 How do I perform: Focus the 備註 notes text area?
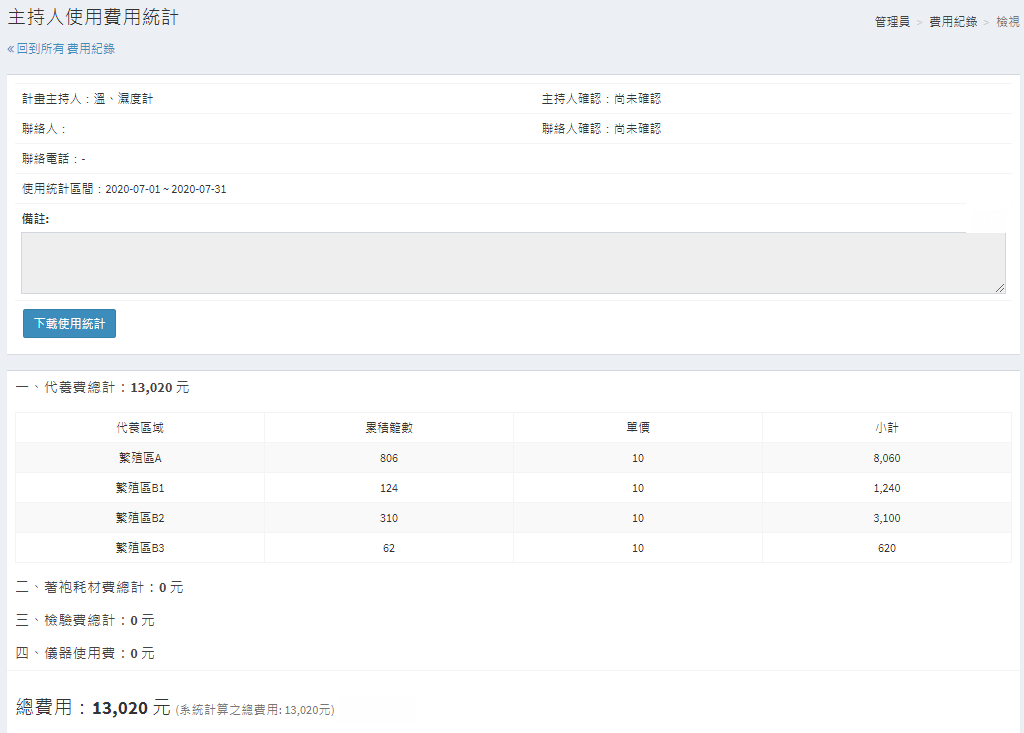point(512,263)
